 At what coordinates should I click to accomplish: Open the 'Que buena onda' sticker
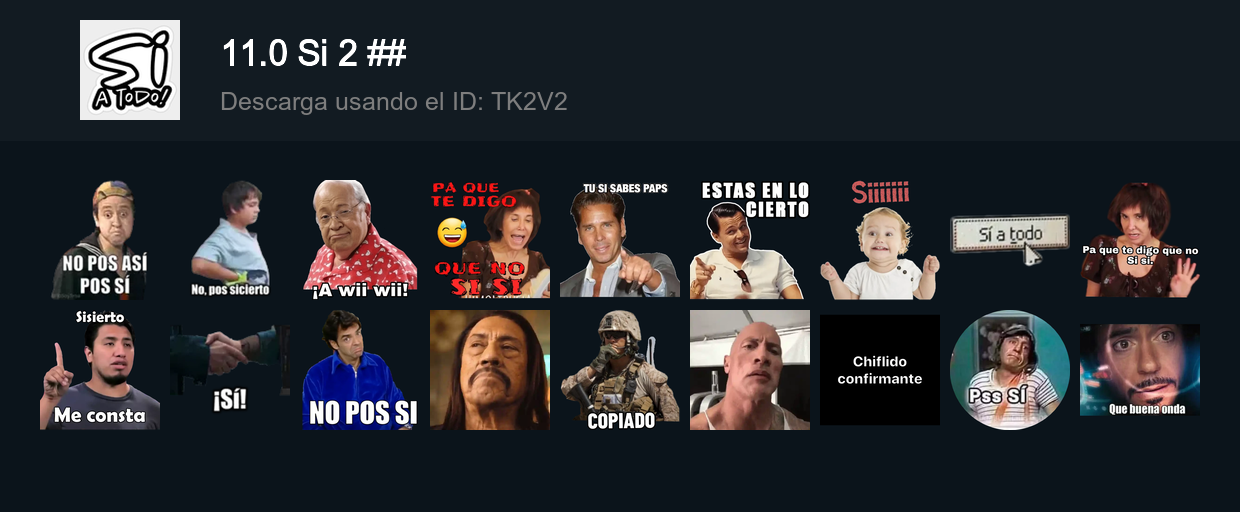[x=1140, y=370]
